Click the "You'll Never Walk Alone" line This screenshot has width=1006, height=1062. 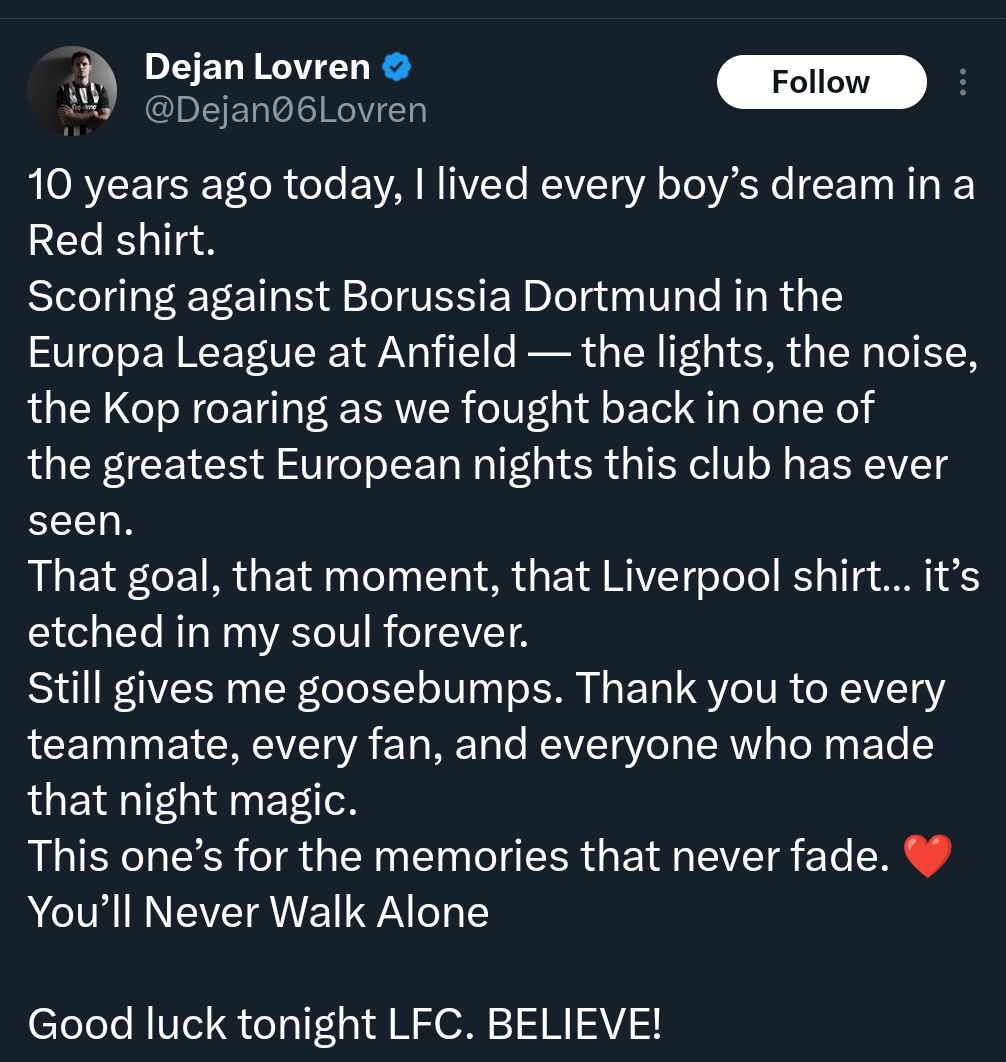(258, 911)
